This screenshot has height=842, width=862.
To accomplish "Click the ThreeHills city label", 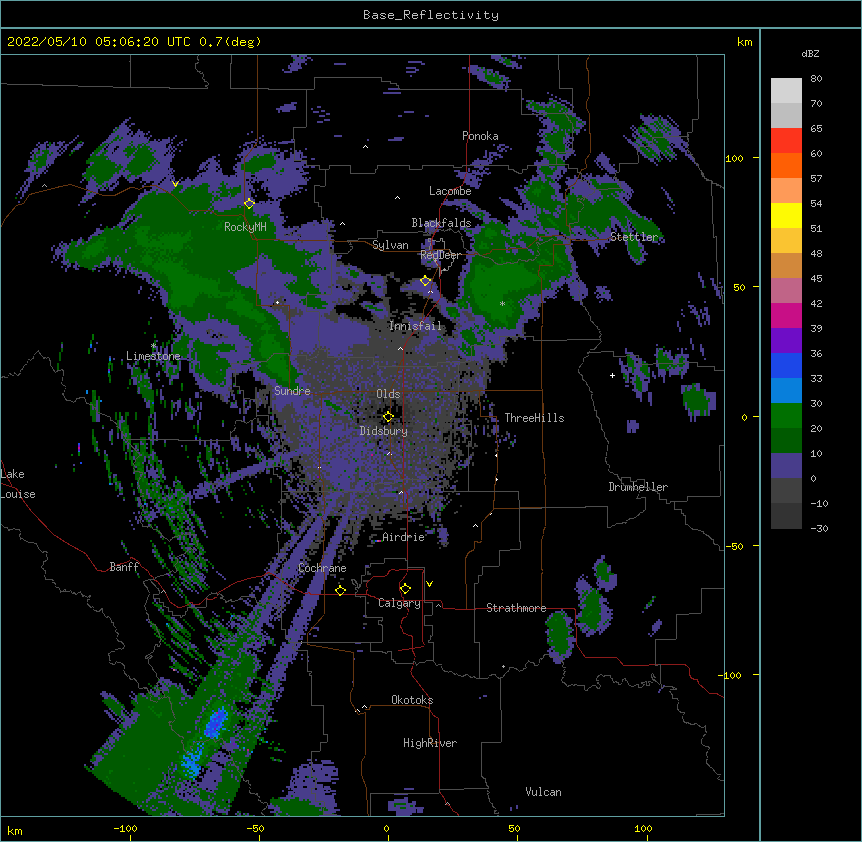I will coord(534,418).
